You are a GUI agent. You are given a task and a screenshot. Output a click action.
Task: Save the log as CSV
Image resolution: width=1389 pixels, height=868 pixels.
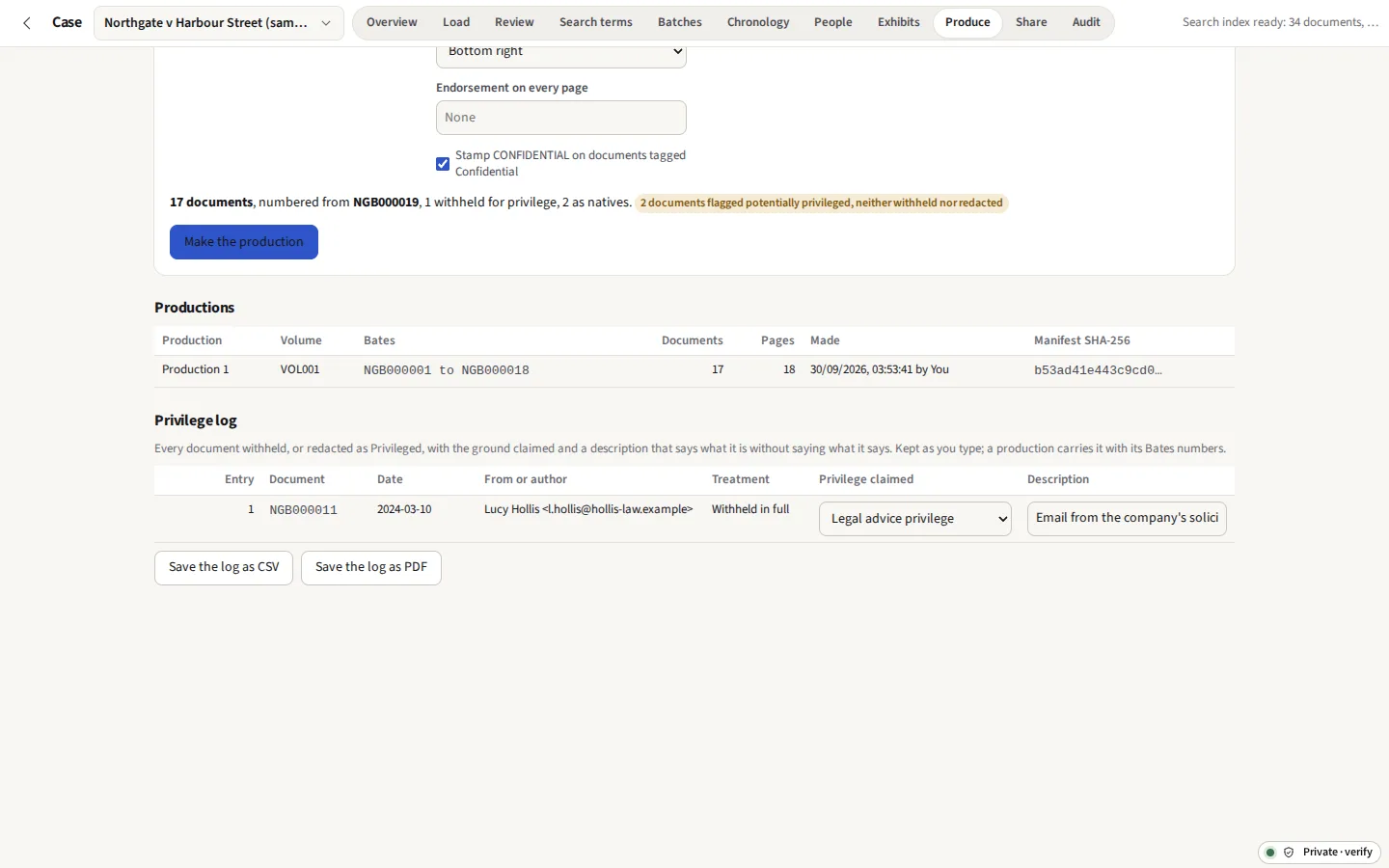(x=224, y=567)
